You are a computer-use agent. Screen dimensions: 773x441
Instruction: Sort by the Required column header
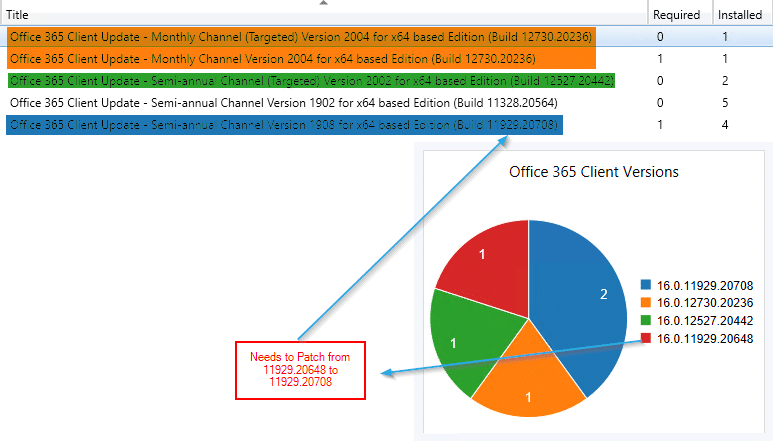tap(676, 15)
